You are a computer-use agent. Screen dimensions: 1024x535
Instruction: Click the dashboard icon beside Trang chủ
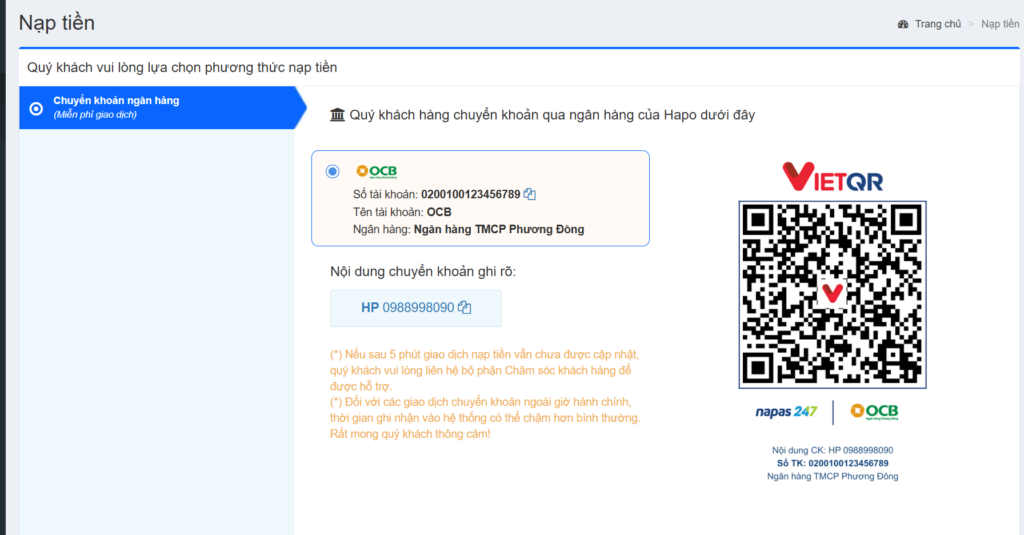click(903, 24)
